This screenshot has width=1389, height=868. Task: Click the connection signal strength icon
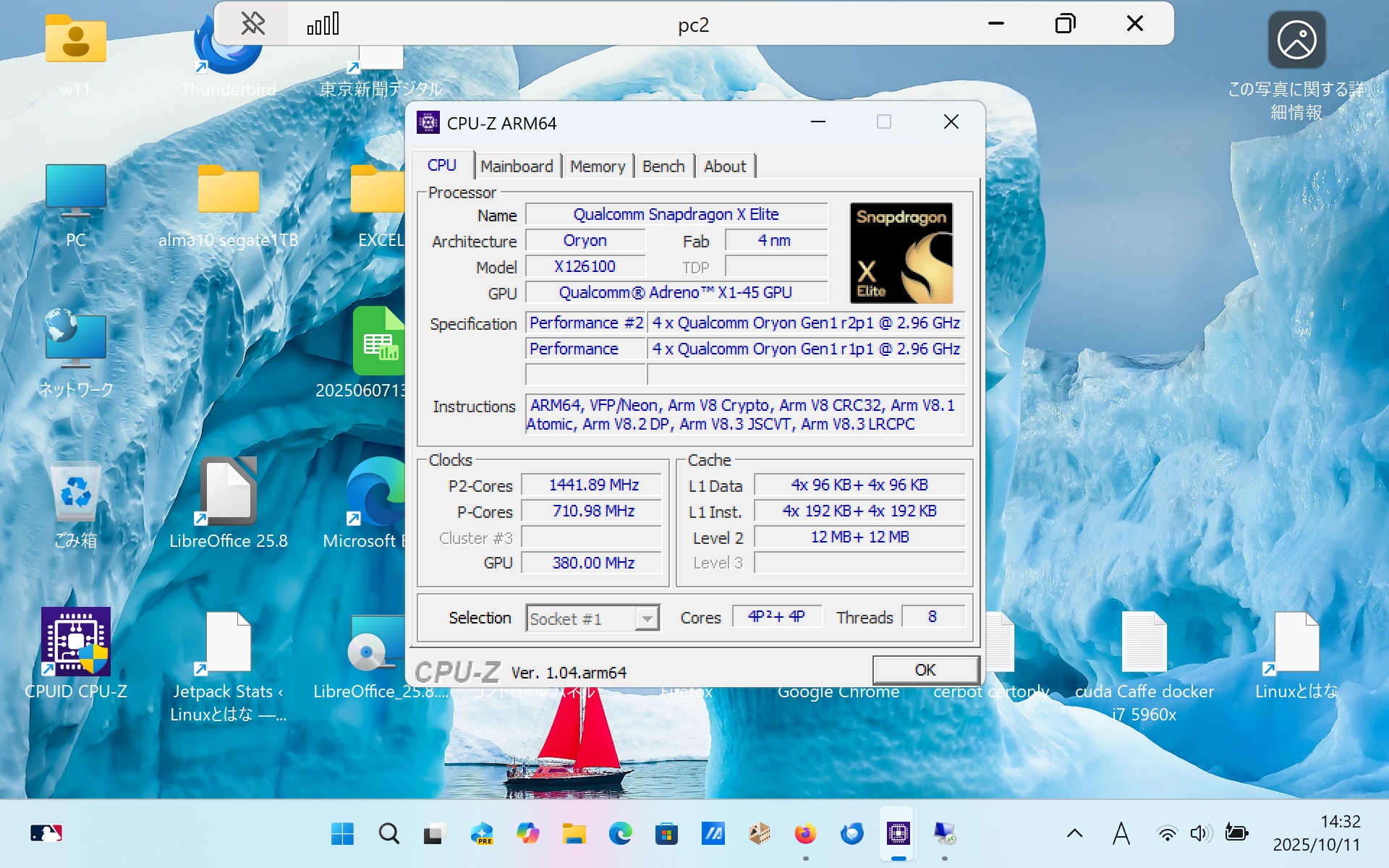pyautogui.click(x=323, y=24)
